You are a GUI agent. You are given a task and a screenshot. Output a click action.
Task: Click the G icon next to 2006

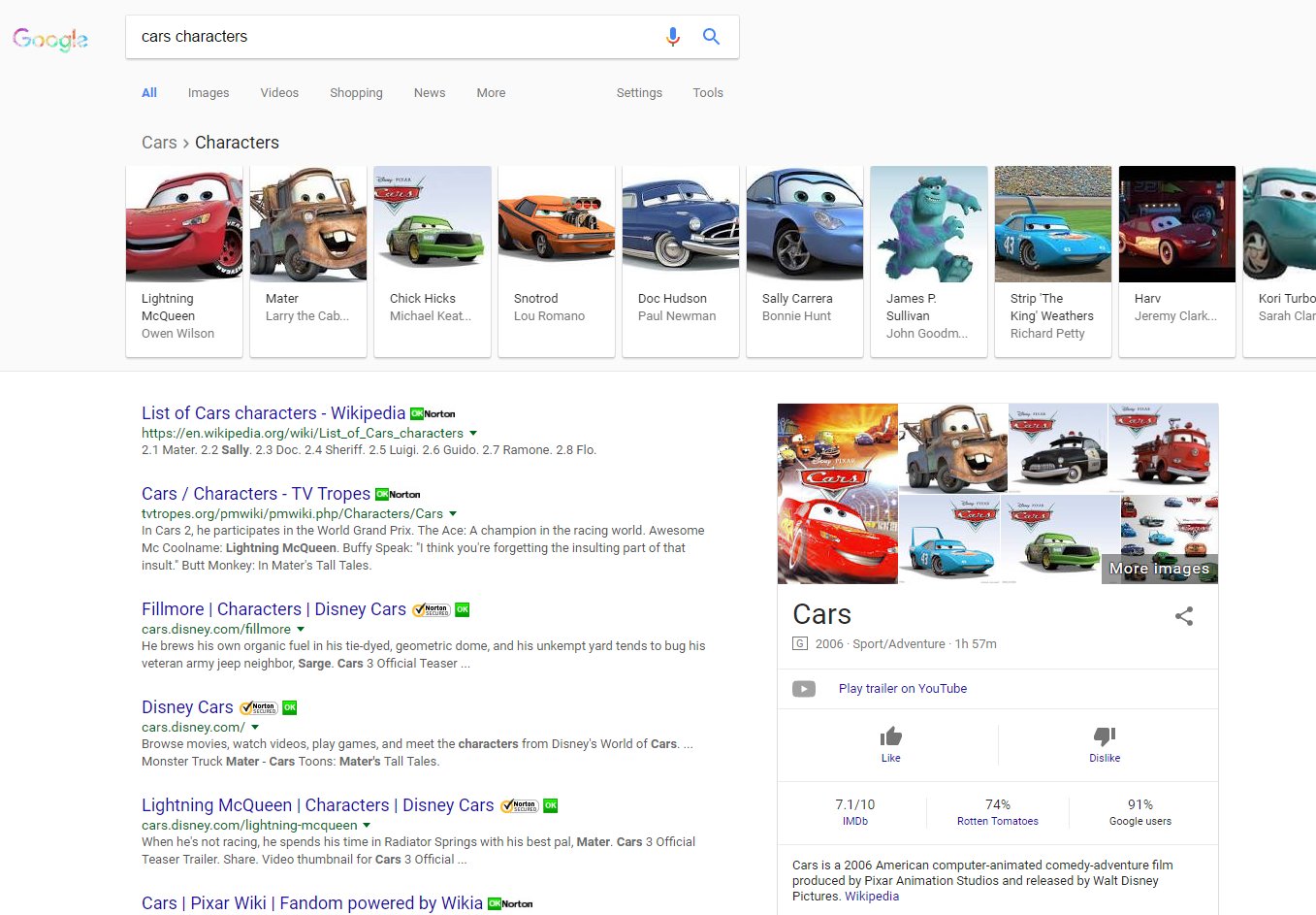point(800,643)
